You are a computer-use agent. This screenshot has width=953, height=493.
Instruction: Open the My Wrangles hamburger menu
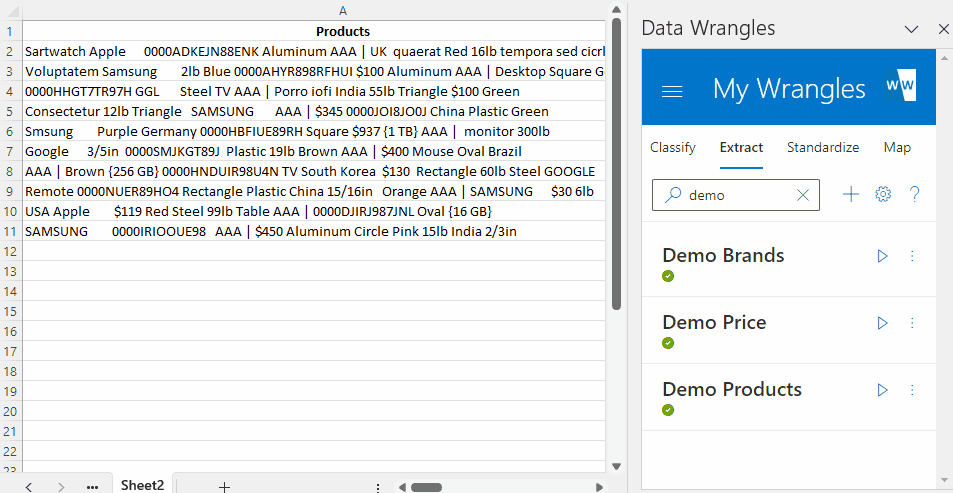click(672, 91)
